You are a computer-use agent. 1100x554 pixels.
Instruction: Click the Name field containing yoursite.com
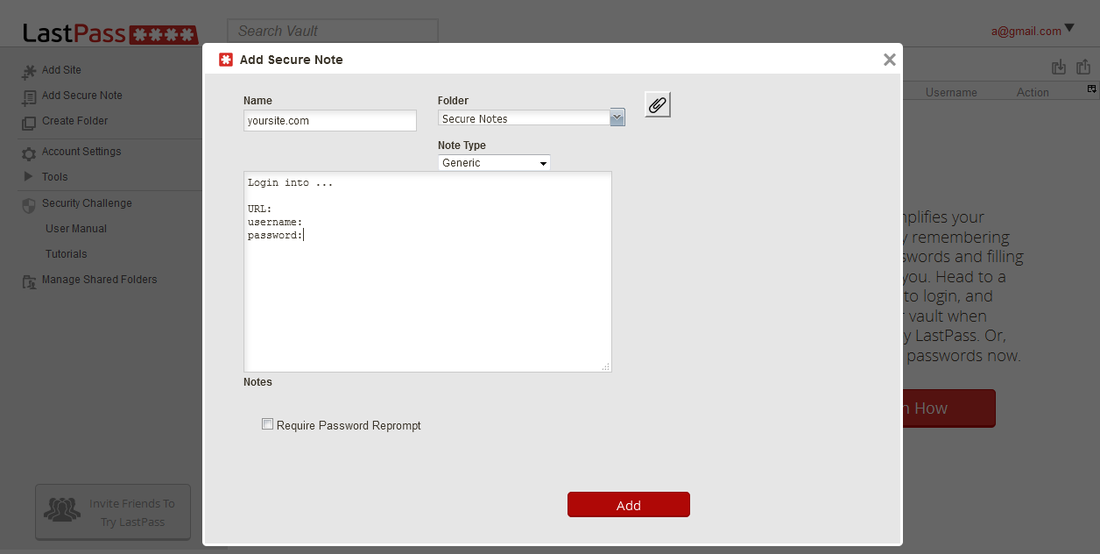coord(330,121)
